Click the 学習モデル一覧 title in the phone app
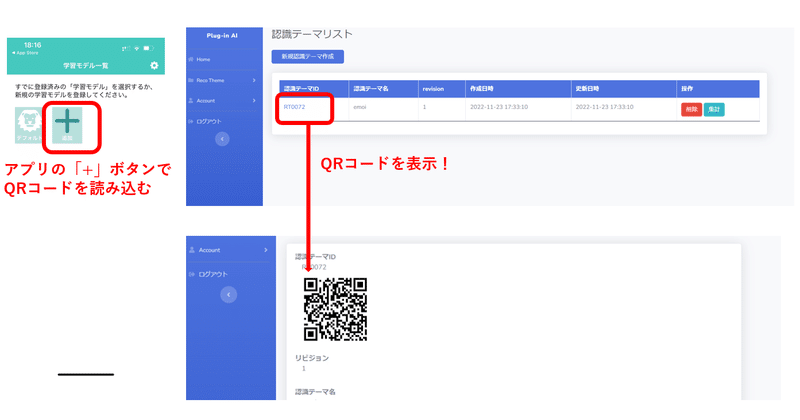 pyautogui.click(x=86, y=65)
